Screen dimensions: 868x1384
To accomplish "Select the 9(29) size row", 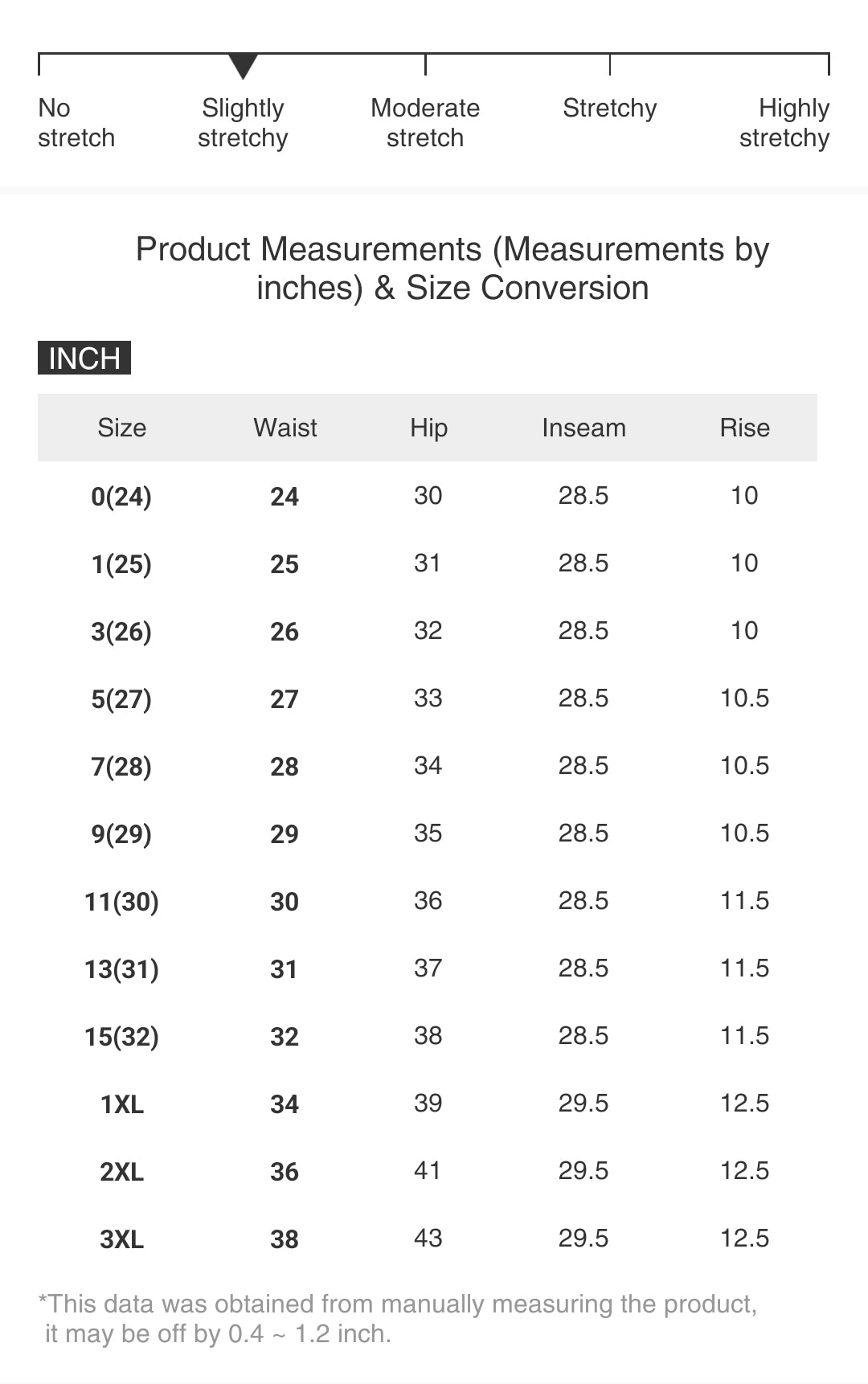I will coord(121,834).
